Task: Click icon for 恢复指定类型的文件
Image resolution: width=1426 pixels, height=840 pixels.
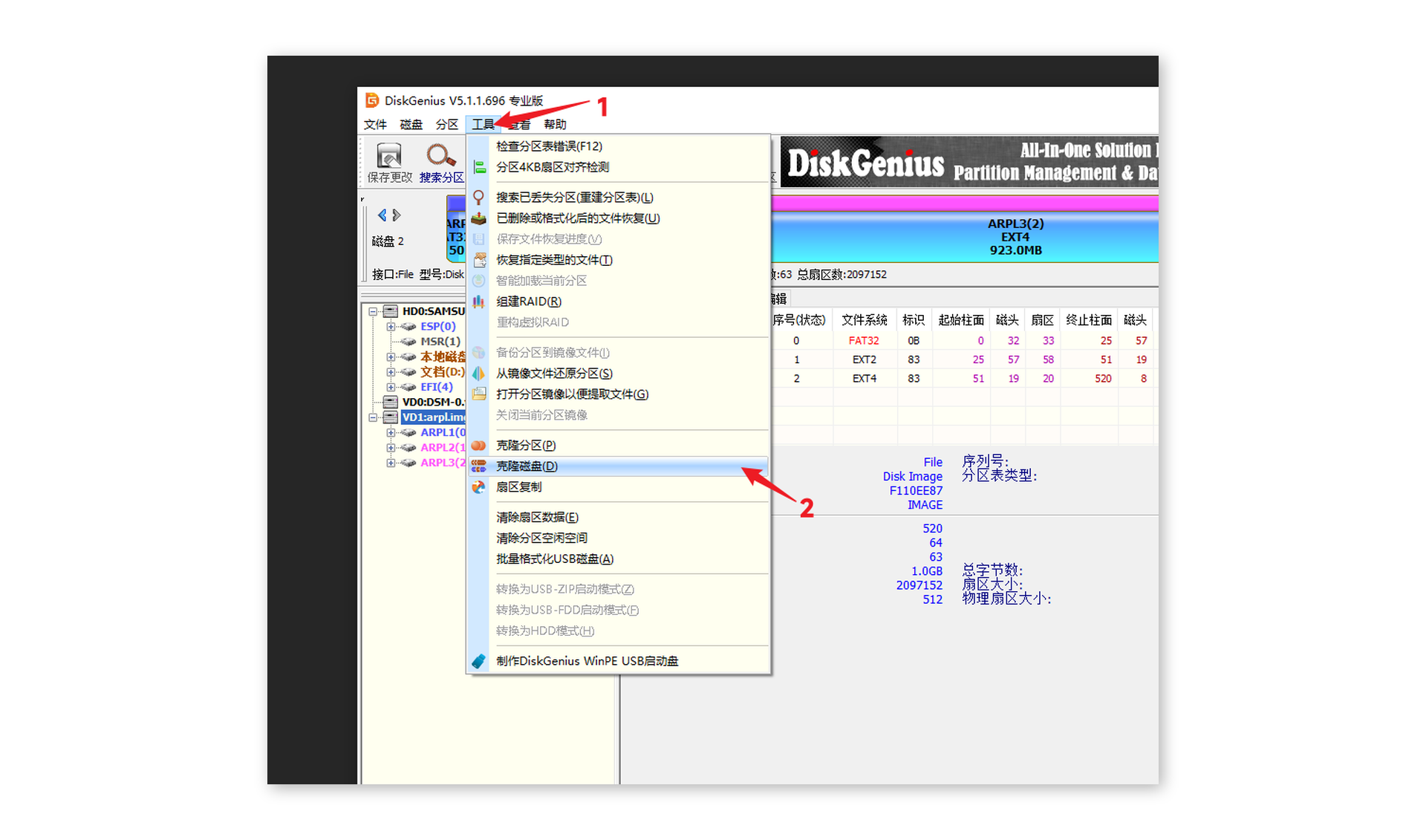Action: 479,260
